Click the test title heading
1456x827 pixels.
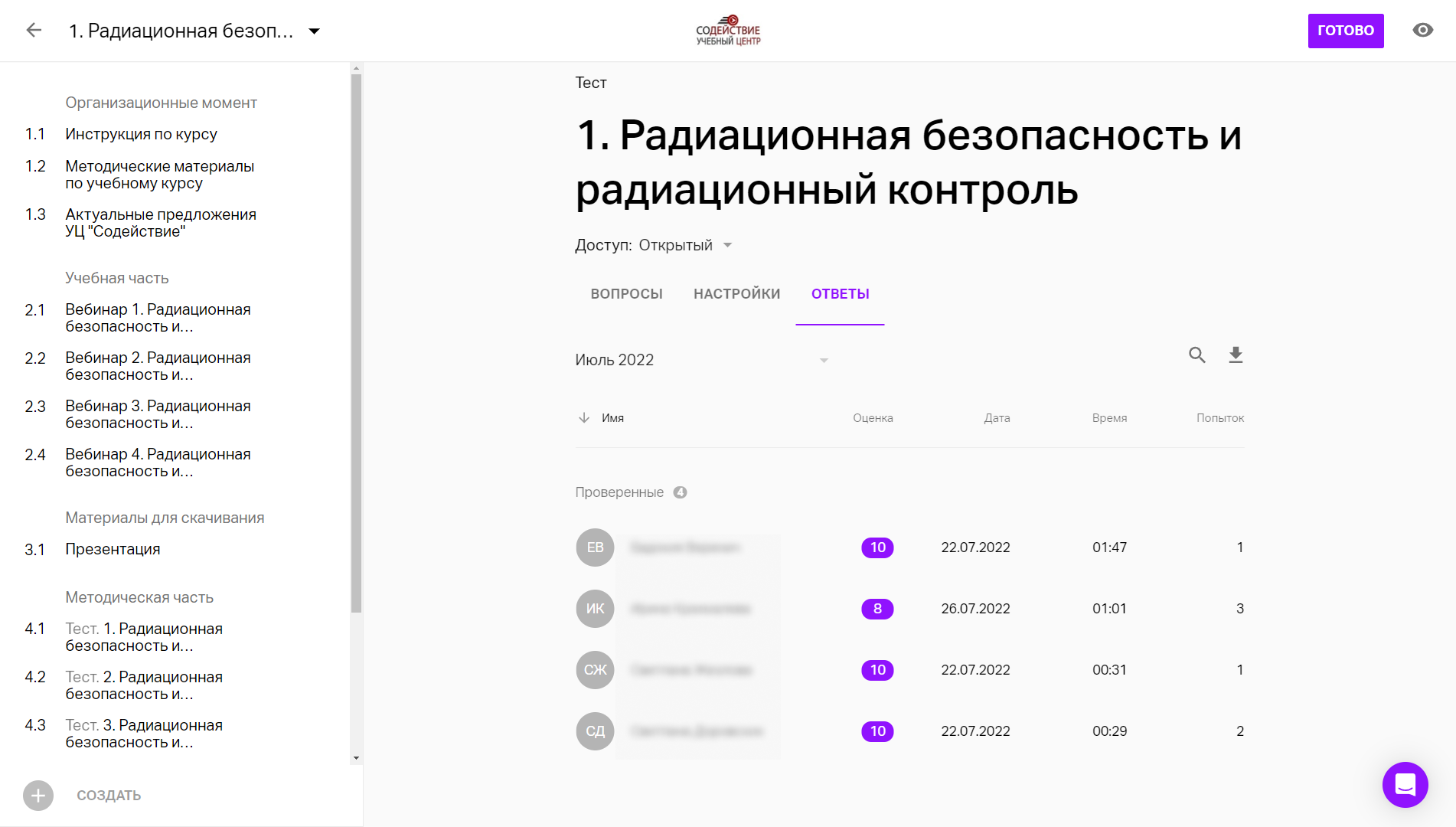coord(909,162)
